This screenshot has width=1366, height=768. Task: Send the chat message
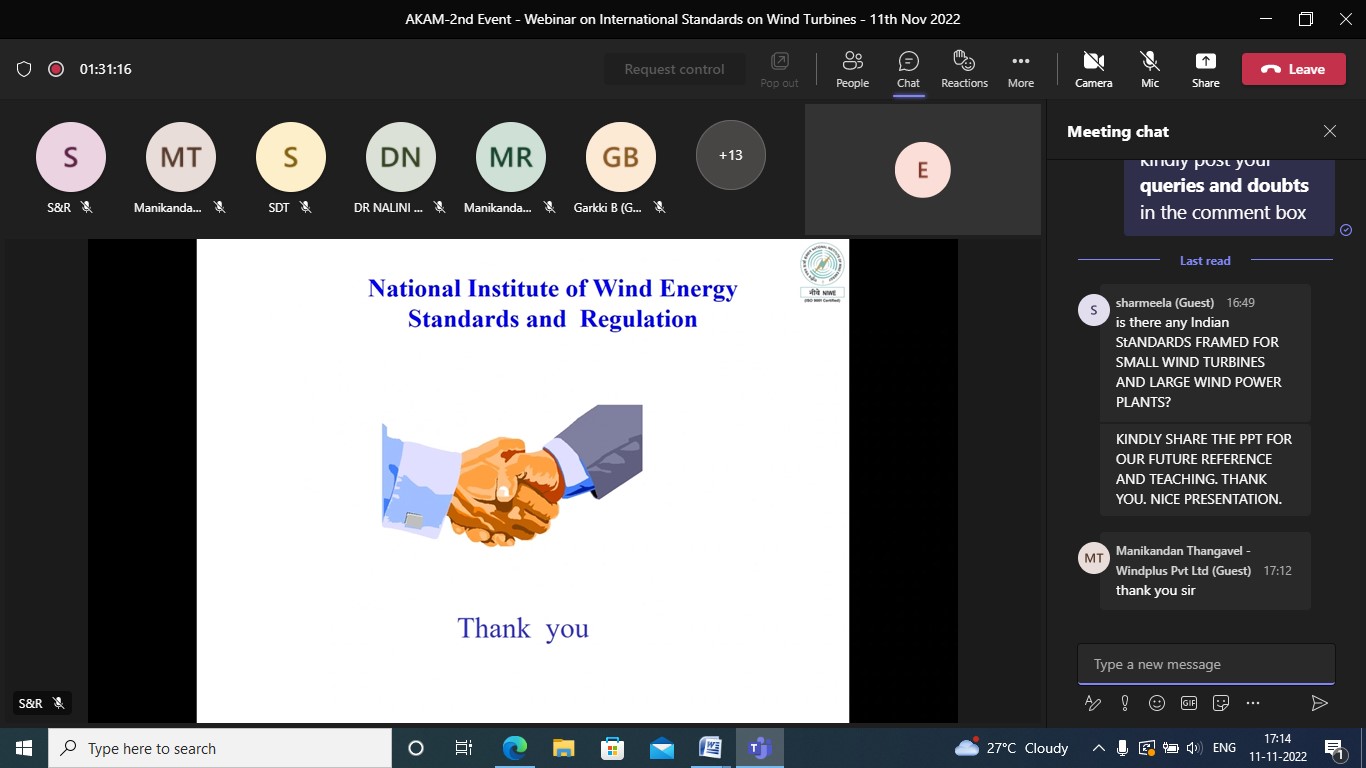click(x=1319, y=703)
